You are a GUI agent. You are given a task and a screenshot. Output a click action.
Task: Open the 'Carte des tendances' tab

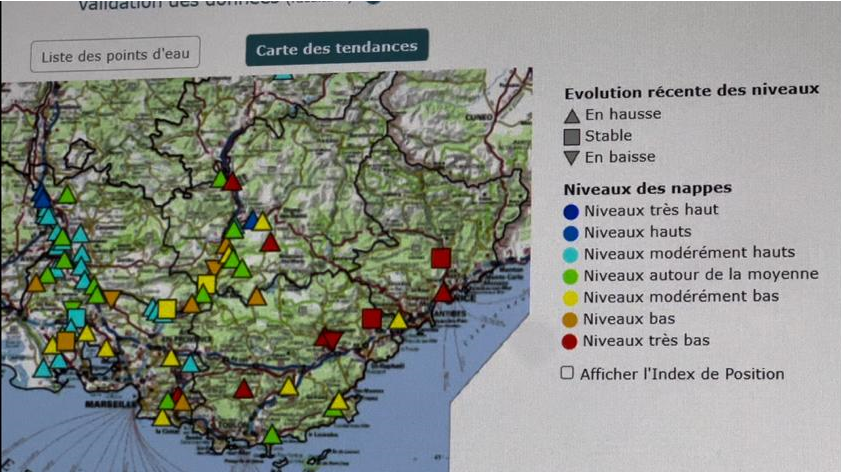337,49
